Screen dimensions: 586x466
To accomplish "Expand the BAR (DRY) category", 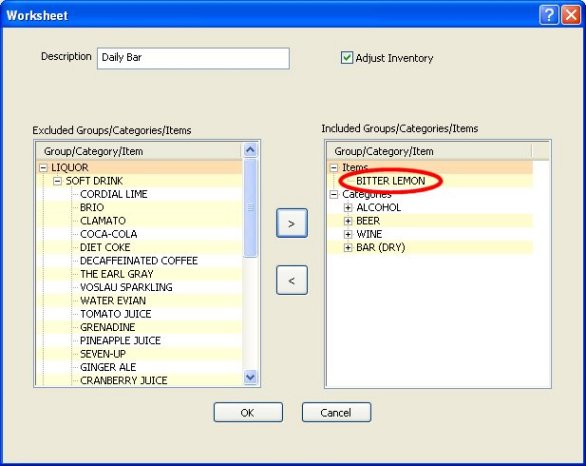I will (348, 248).
